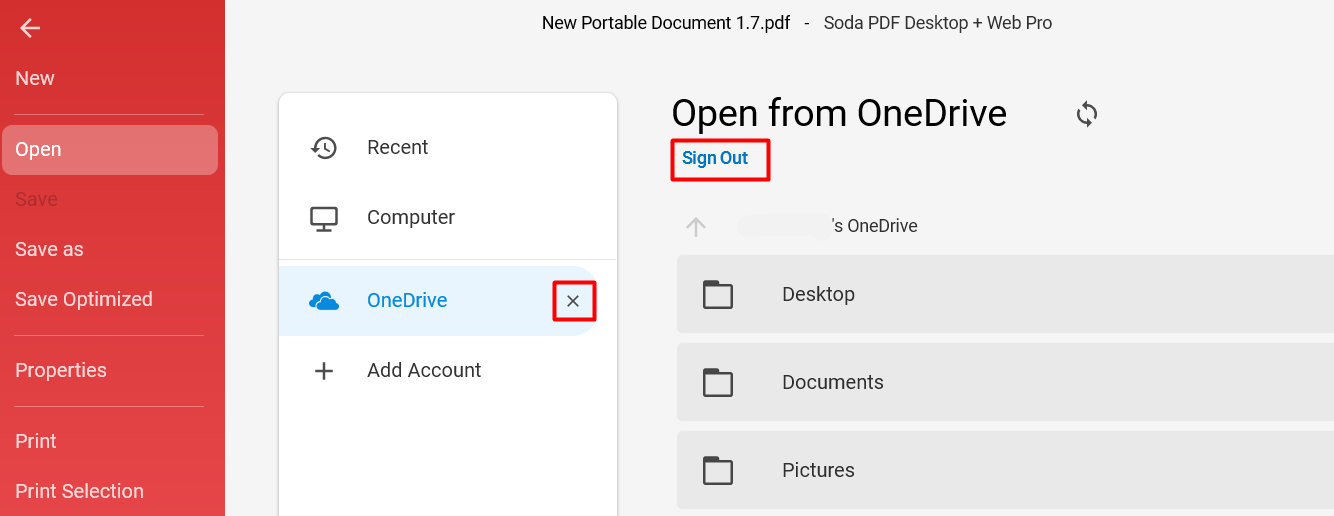Click the Documents folder icon
The height and width of the screenshot is (516, 1334).
pyautogui.click(x=718, y=382)
